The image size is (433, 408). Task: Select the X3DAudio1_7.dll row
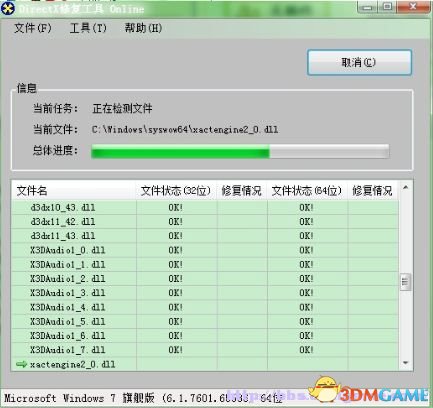(205, 350)
